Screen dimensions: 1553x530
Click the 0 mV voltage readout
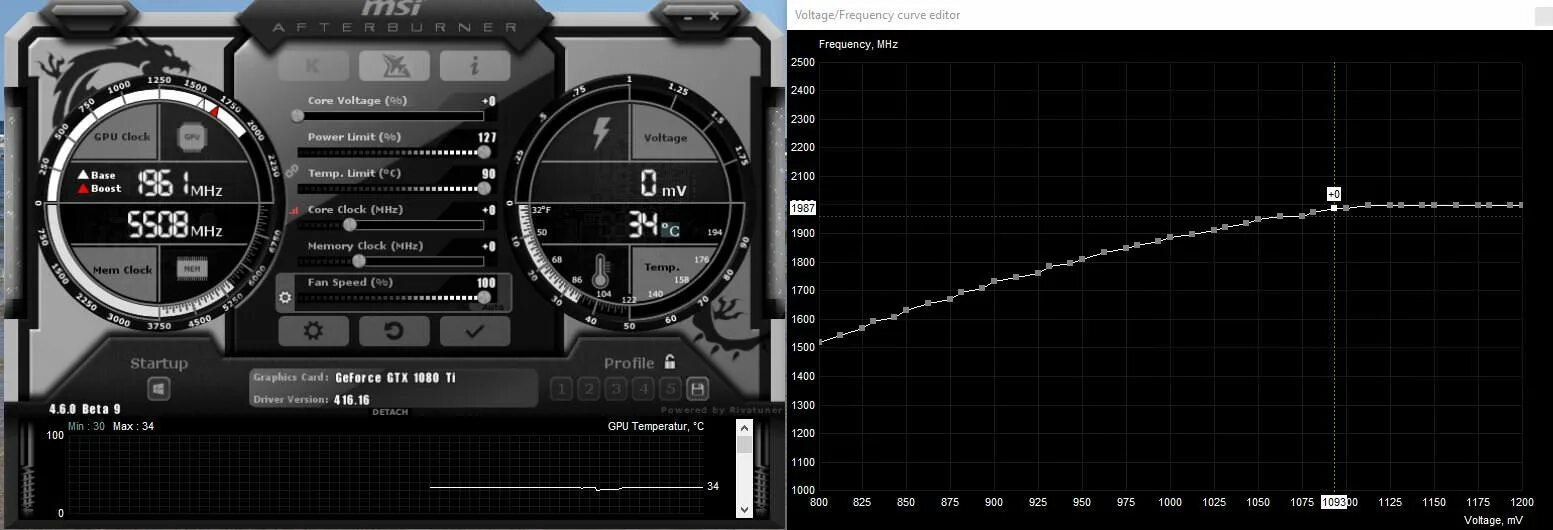pos(662,184)
